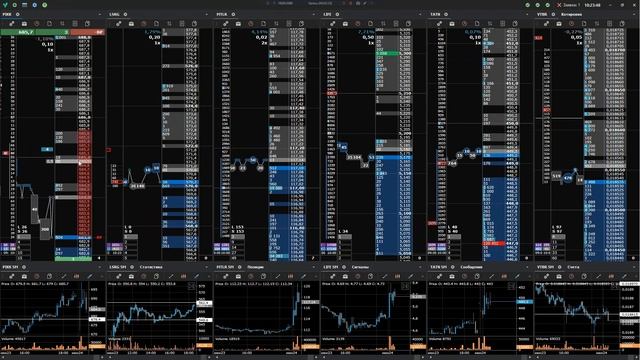
Task: Open the briefcase icon in LSNG order book toolbar
Action: (x=131, y=24)
